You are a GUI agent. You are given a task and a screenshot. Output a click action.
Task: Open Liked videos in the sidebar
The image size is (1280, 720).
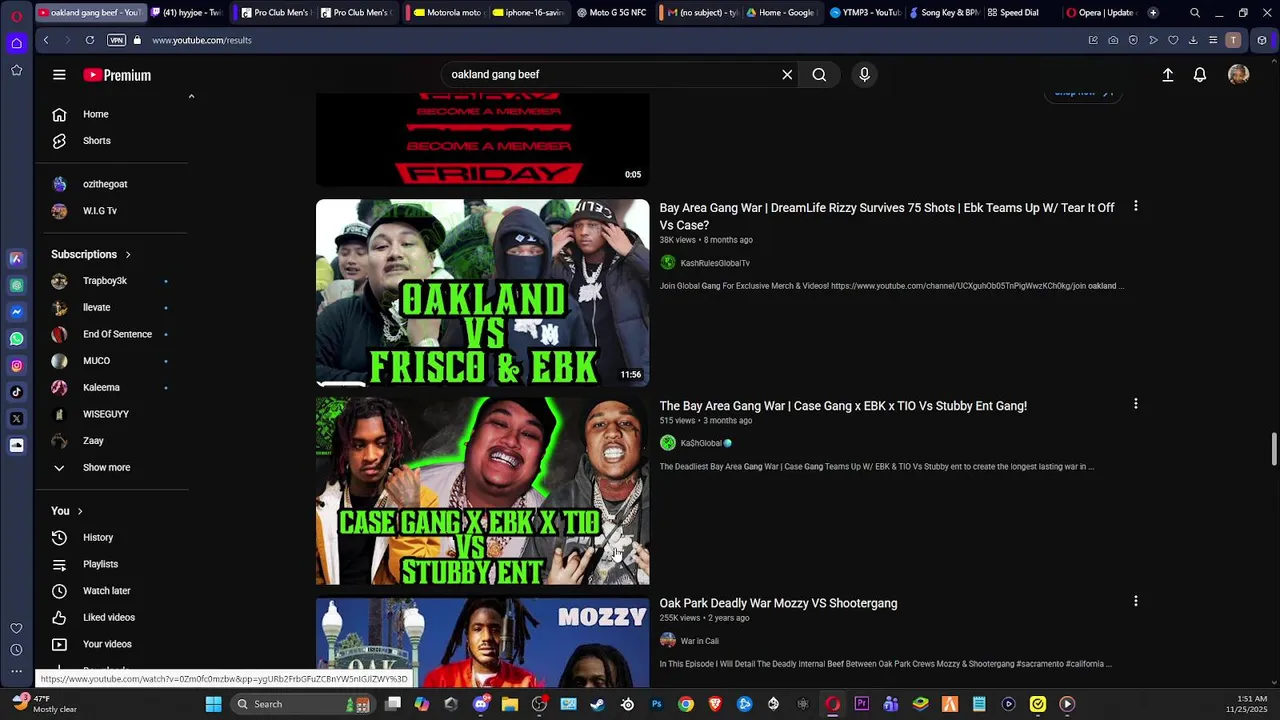[x=110, y=618]
